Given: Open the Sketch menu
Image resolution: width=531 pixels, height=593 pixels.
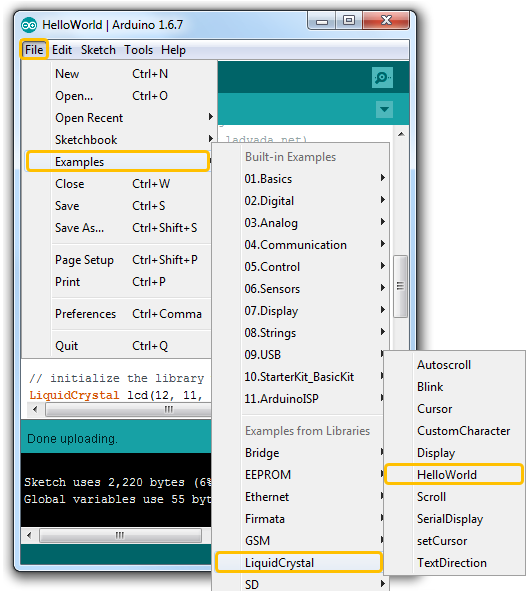Looking at the screenshot, I should 98,50.
